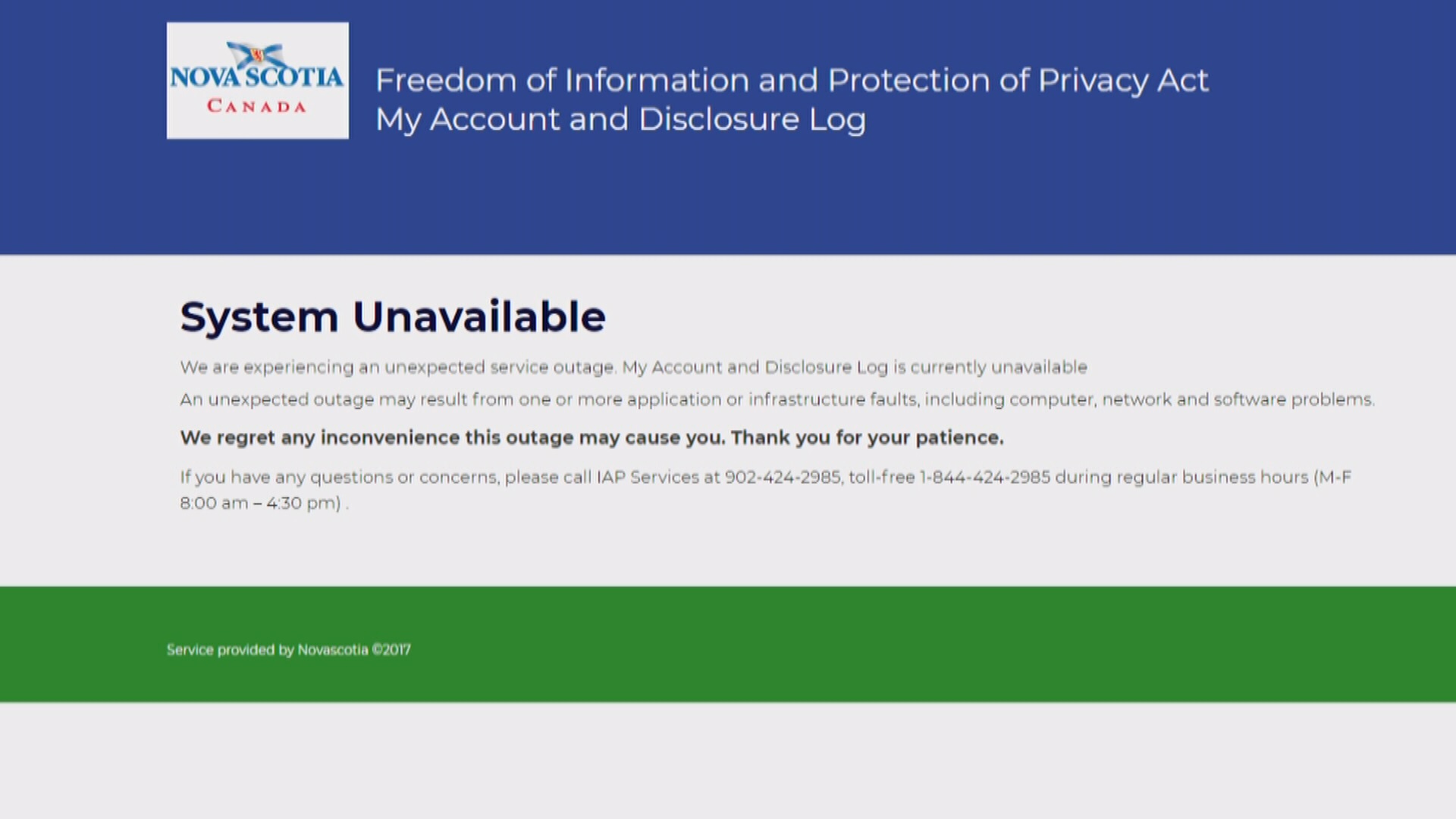Click 'Thank you for your patience' text
Image resolution: width=1456 pixels, height=819 pixels.
pos(867,438)
